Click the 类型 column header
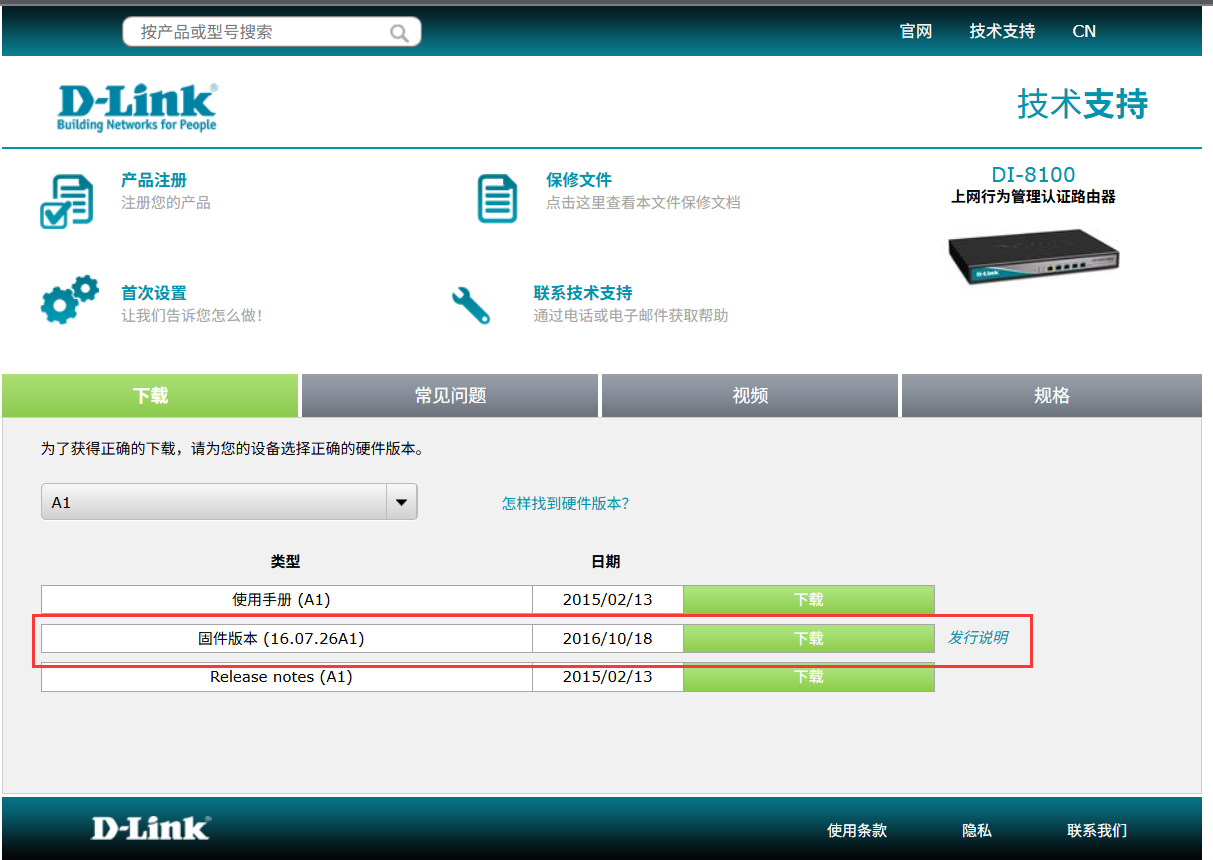The image size is (1213, 860). click(285, 562)
